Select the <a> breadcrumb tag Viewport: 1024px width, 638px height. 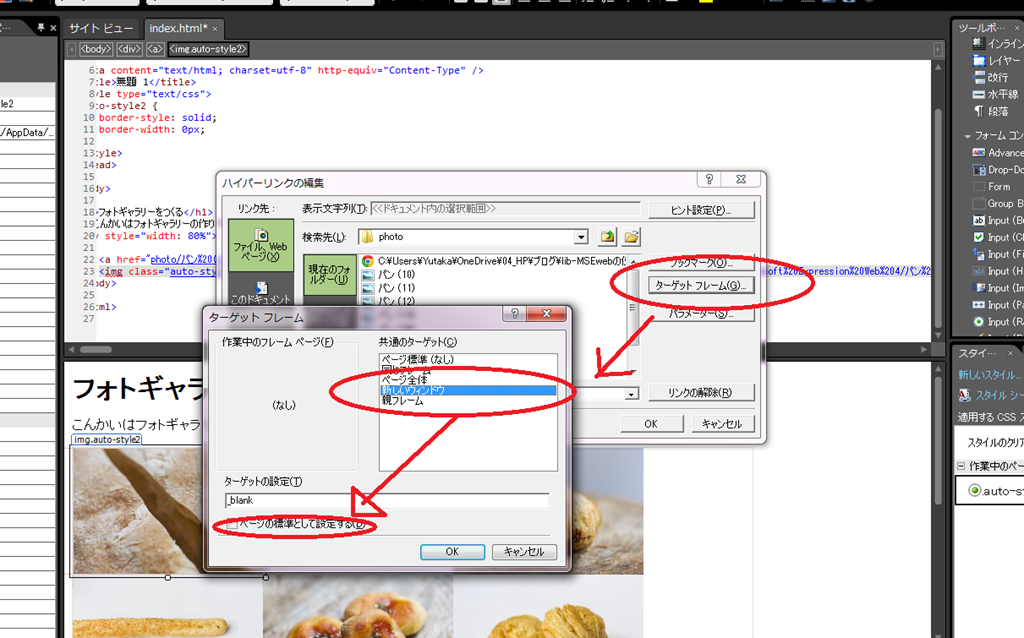[155, 49]
